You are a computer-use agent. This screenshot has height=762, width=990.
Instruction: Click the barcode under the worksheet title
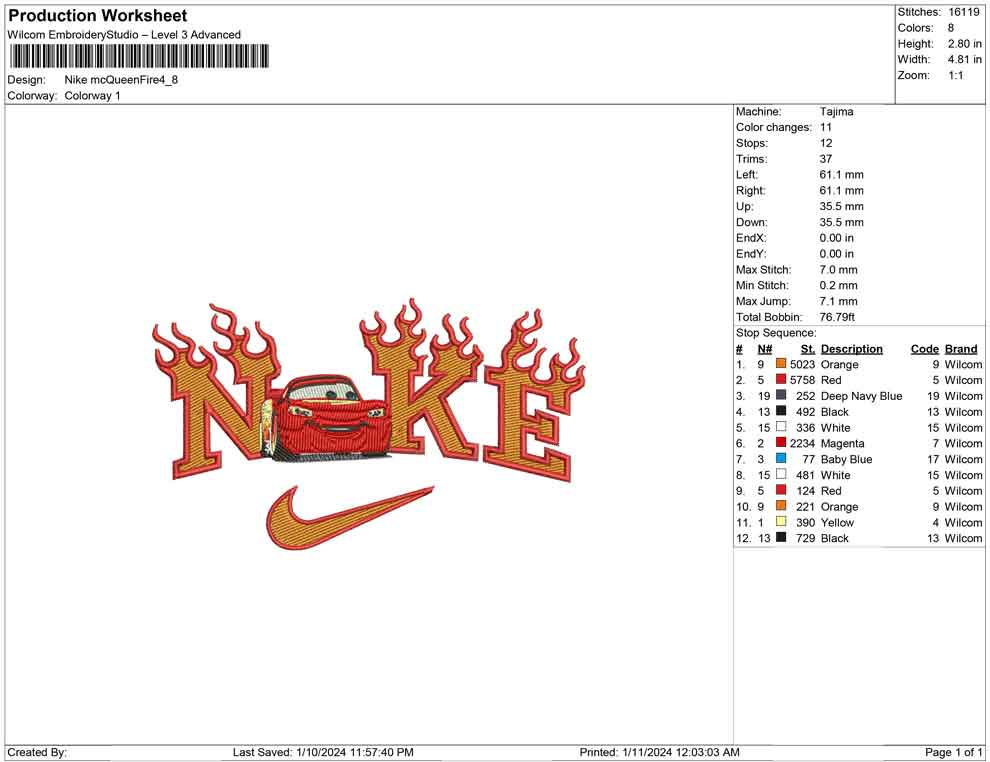pos(139,56)
